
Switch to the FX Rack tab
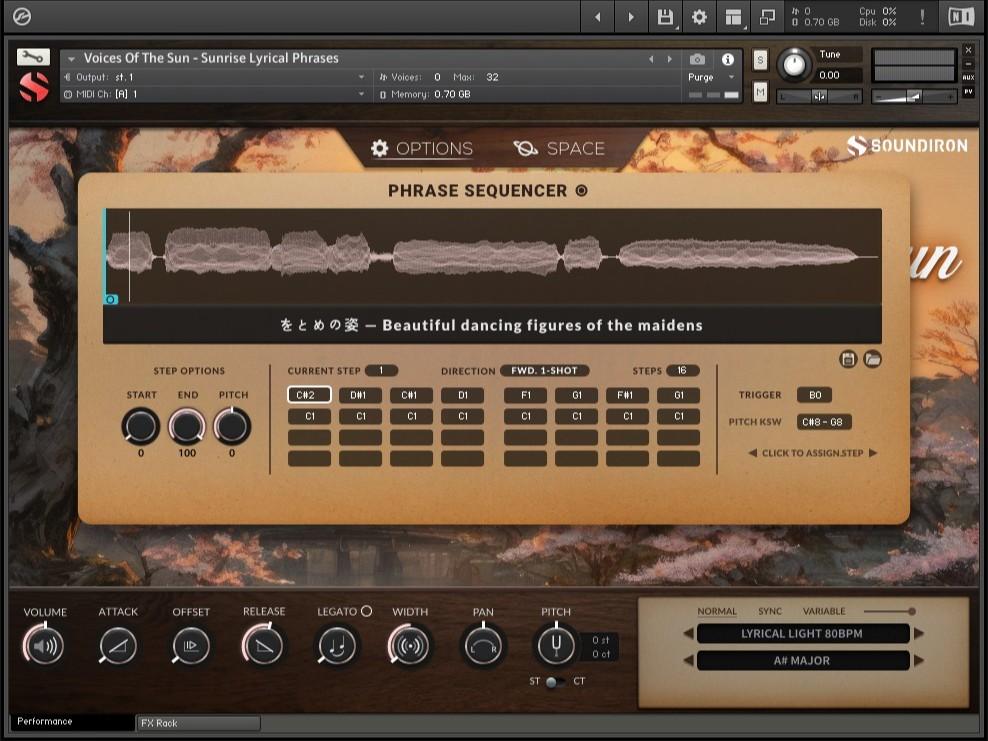[196, 722]
